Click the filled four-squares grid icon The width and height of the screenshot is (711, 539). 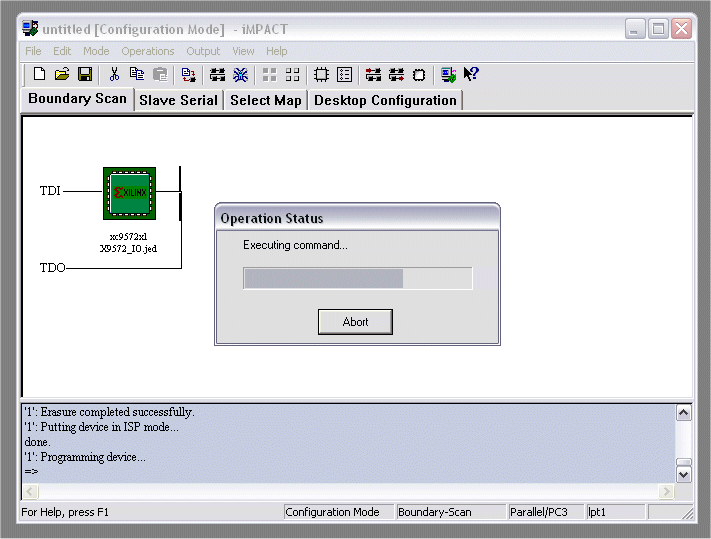coord(269,75)
